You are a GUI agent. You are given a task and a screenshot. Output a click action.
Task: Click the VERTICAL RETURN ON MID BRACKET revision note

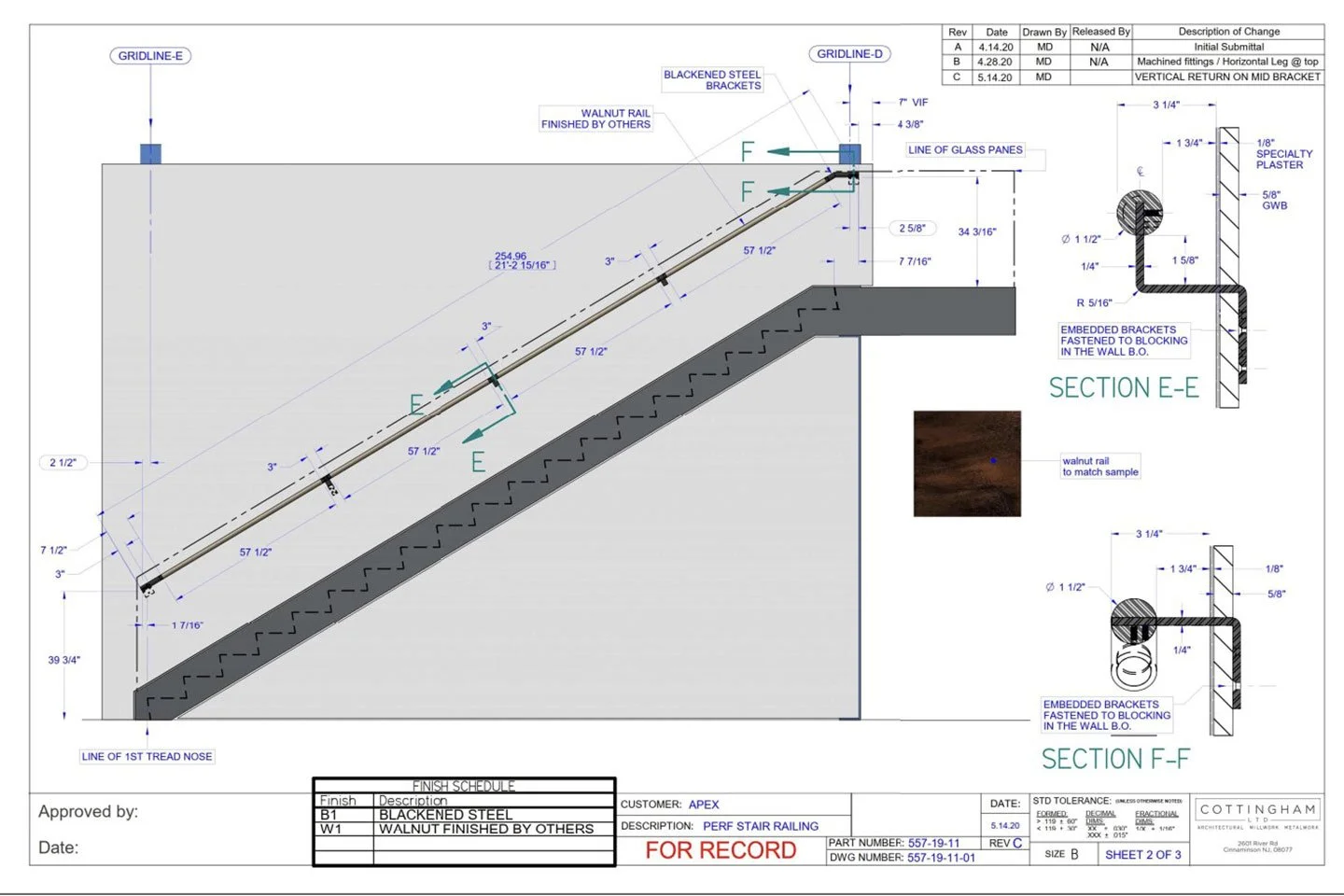pyautogui.click(x=1228, y=77)
